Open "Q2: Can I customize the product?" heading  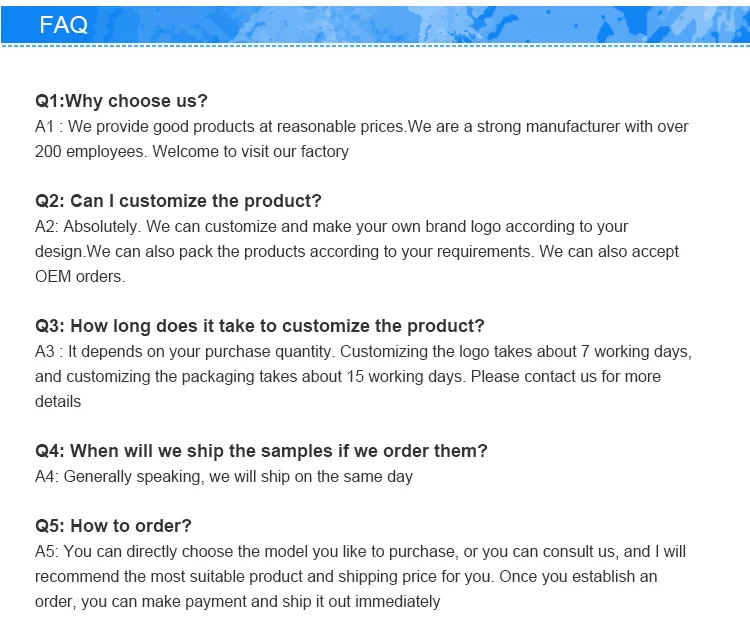pyautogui.click(x=178, y=201)
